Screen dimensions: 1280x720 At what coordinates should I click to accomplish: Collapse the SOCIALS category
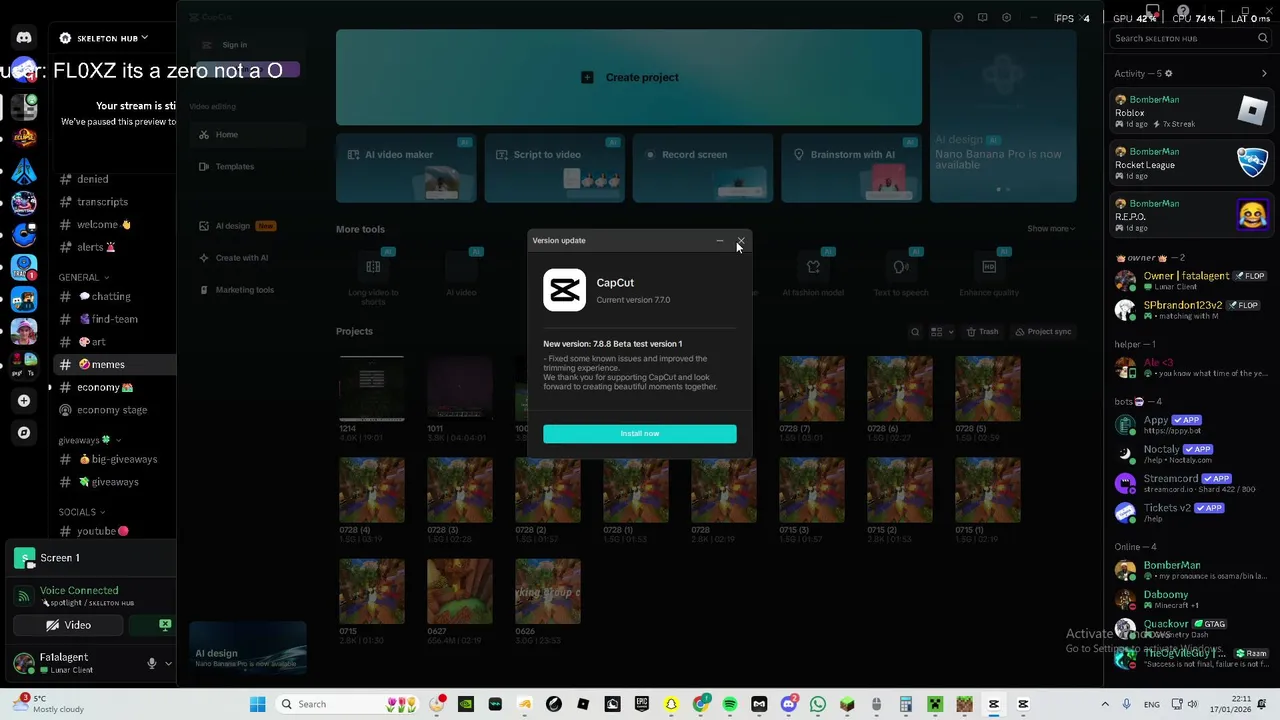82,512
